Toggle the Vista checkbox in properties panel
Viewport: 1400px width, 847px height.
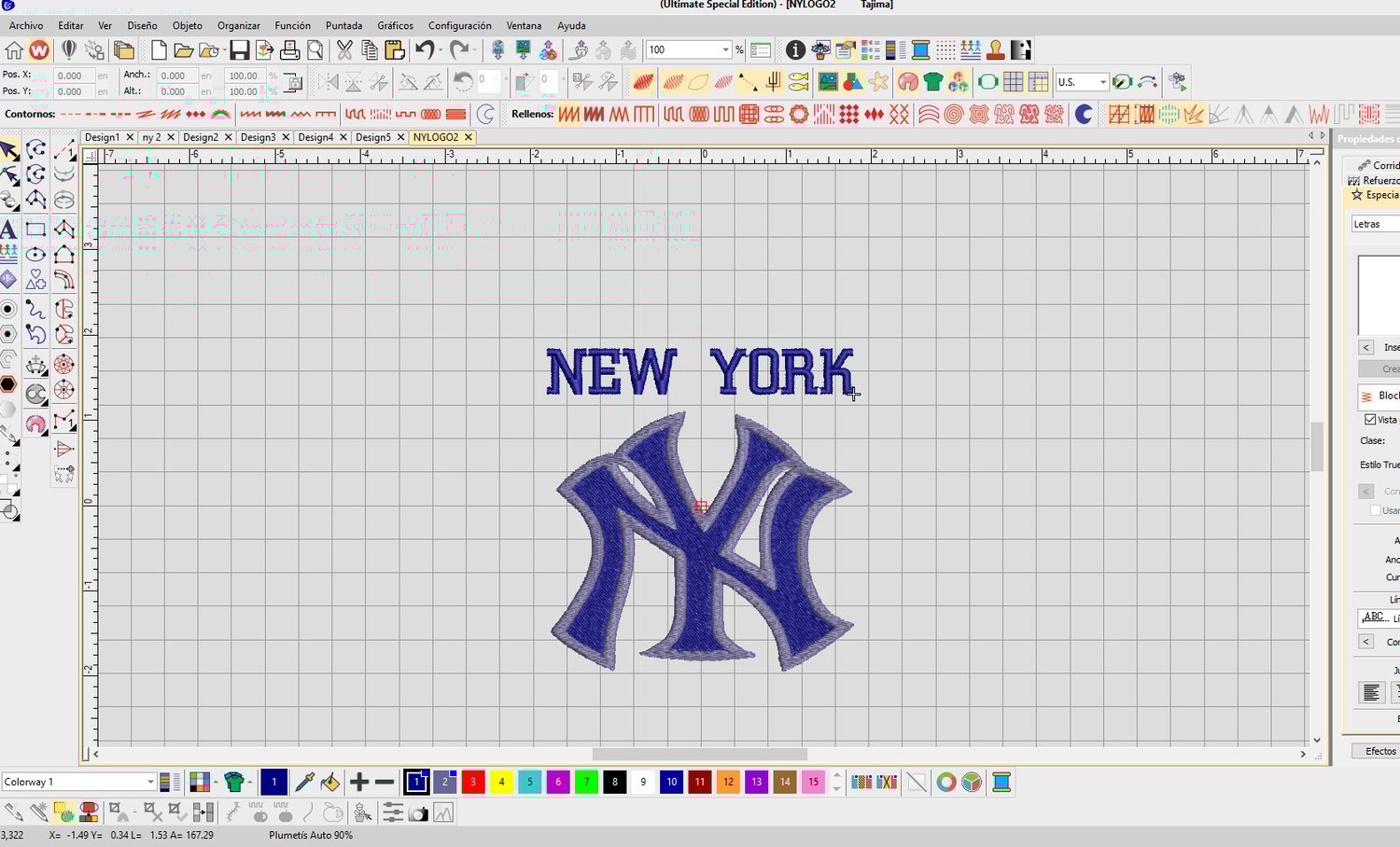tap(1370, 420)
